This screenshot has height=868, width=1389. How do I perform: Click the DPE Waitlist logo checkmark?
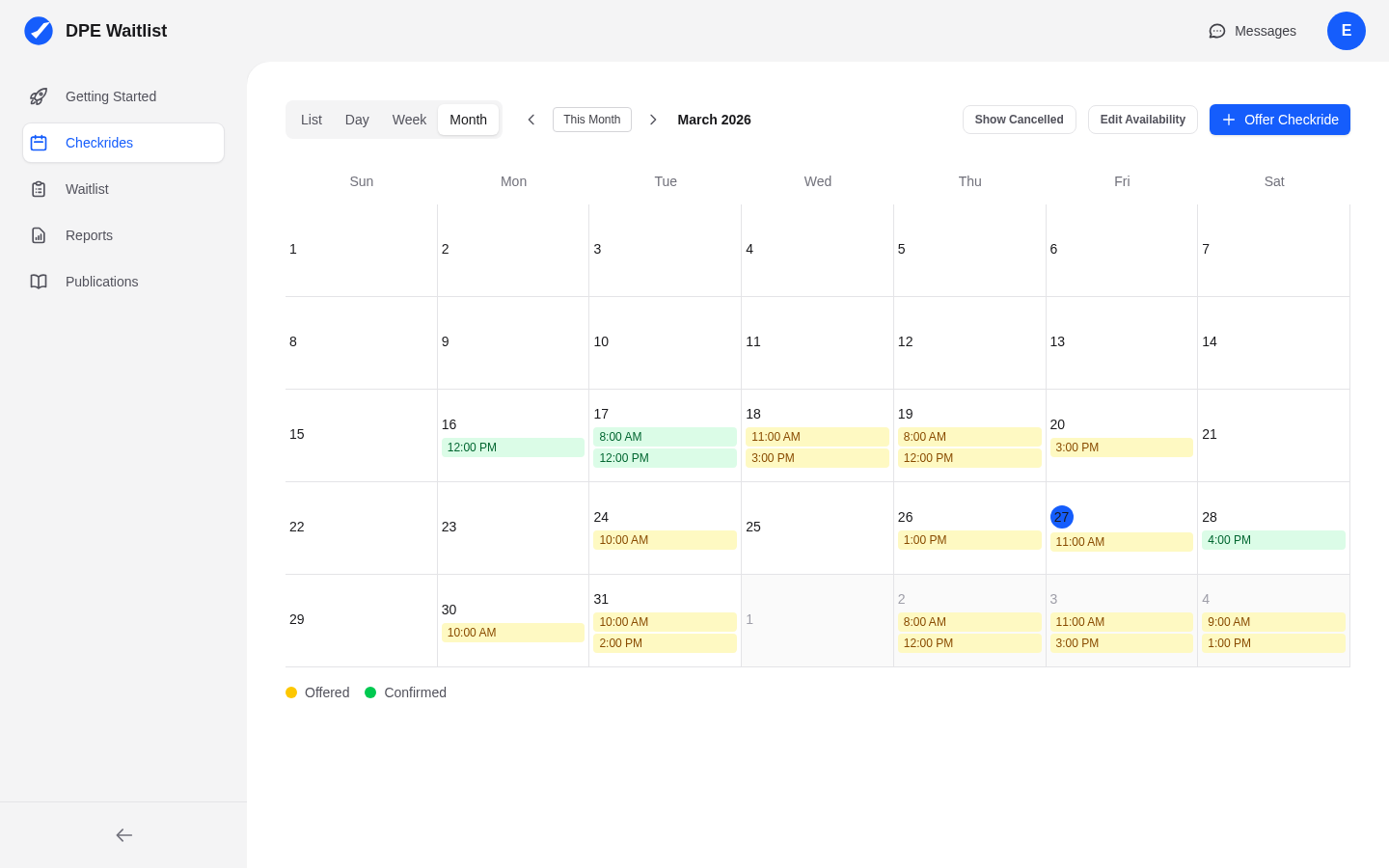click(x=39, y=31)
